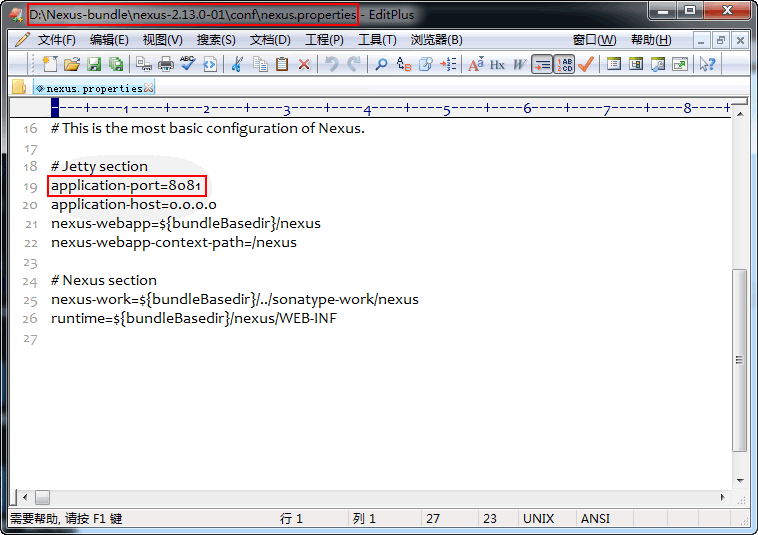Click the '# Nexus section' comment line
The width and height of the screenshot is (758, 535).
tap(104, 280)
